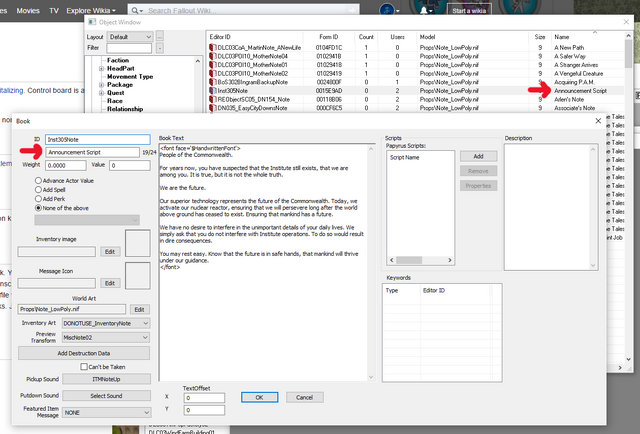
Task: Click the book icon beside DLC03CoA_MartinNote_ANewLife
Action: pyautogui.click(x=212, y=47)
